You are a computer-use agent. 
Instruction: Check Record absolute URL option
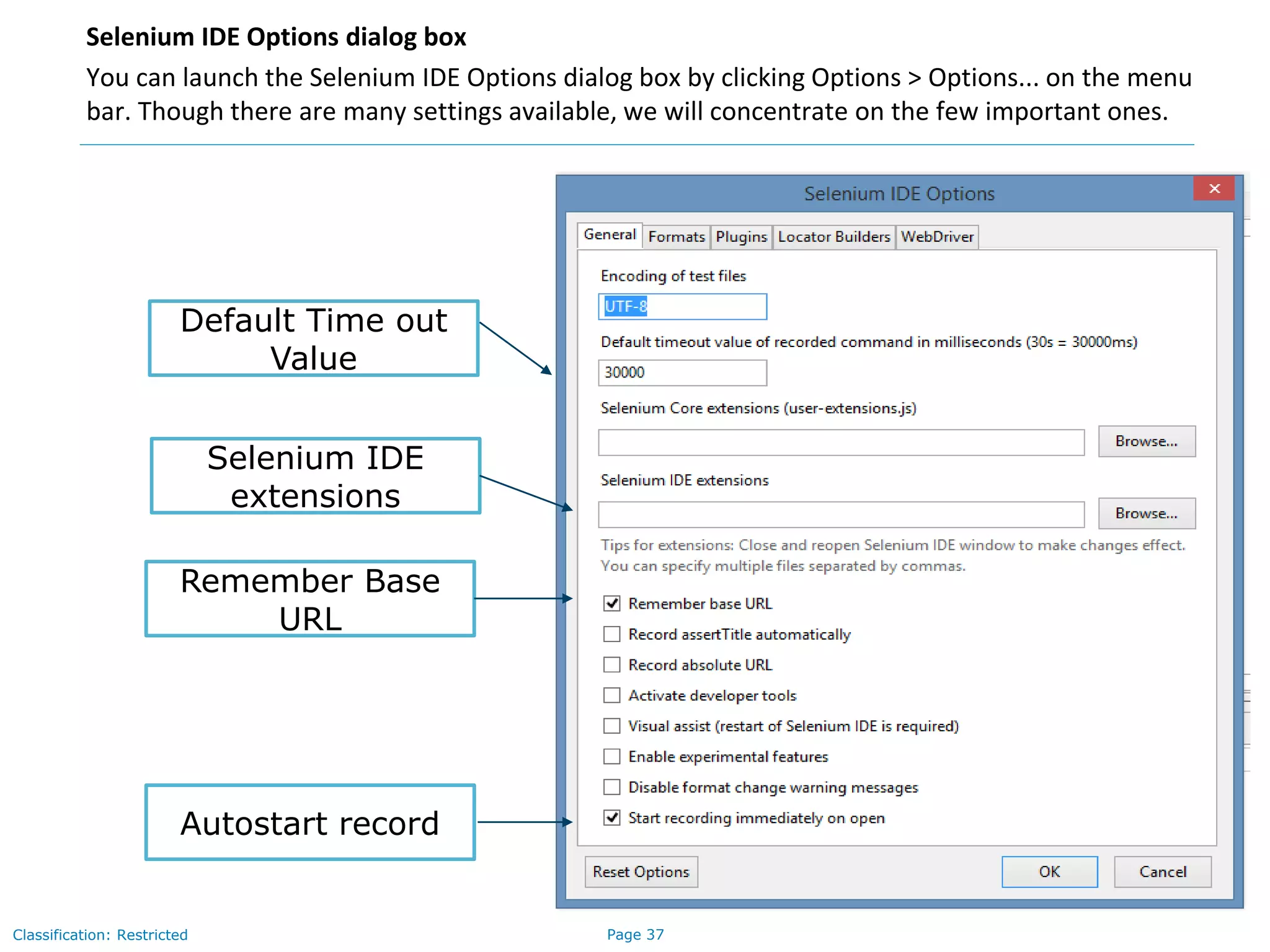(x=612, y=665)
